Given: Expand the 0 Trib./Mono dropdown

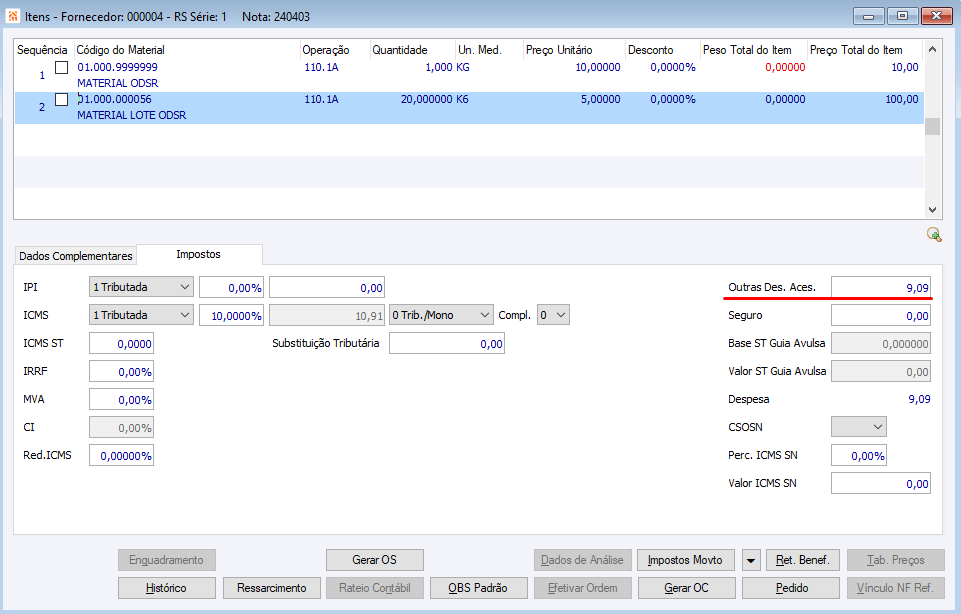Looking at the screenshot, I should pyautogui.click(x=441, y=315).
